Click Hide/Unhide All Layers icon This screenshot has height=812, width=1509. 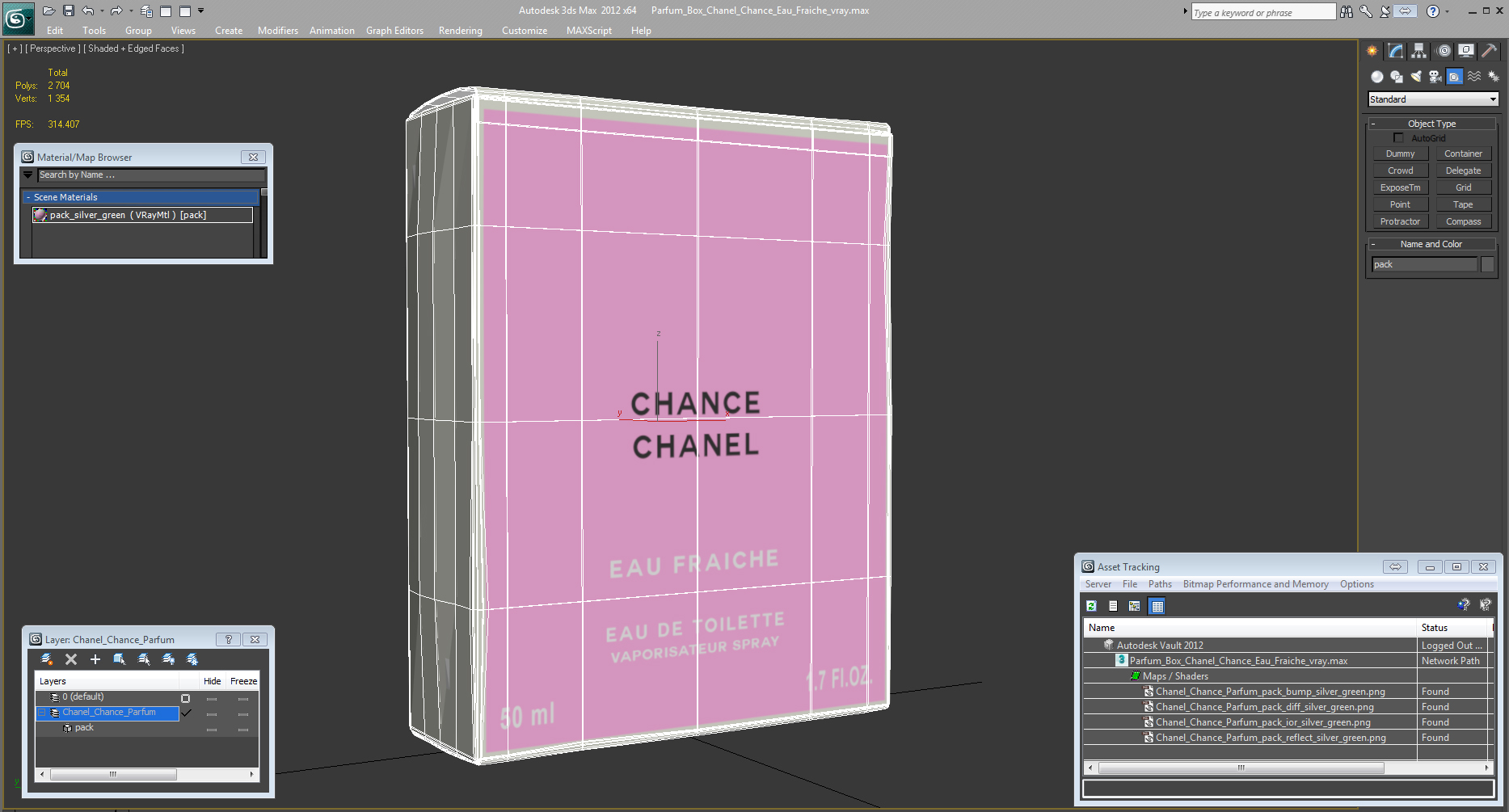click(x=168, y=659)
